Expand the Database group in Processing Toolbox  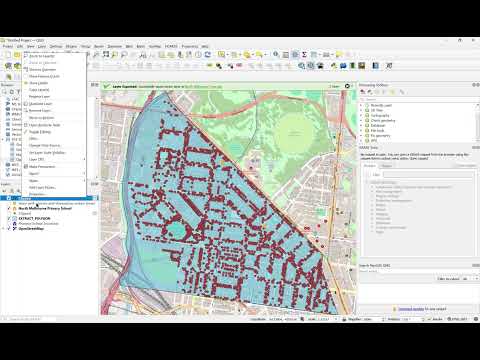click(361, 125)
